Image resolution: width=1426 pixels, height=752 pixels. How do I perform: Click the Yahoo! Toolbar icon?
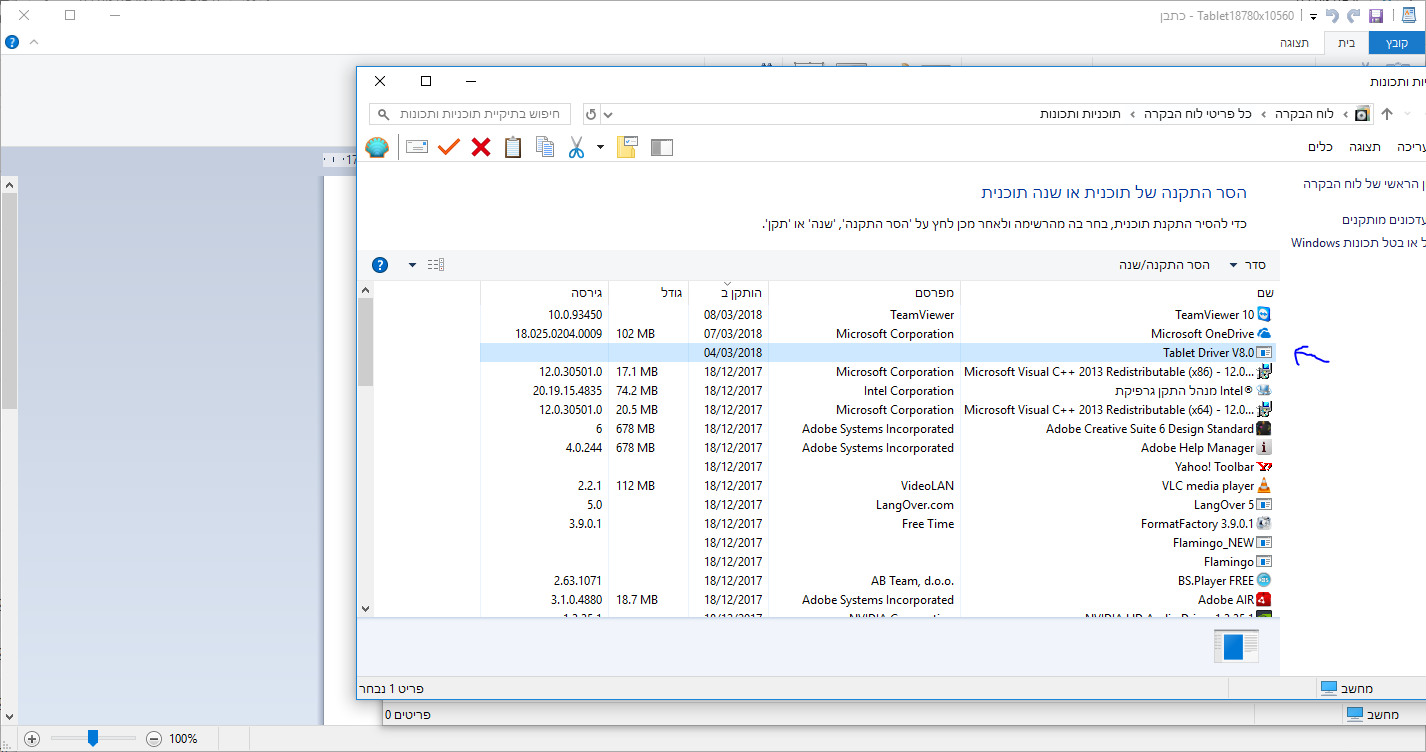[x=1264, y=467]
